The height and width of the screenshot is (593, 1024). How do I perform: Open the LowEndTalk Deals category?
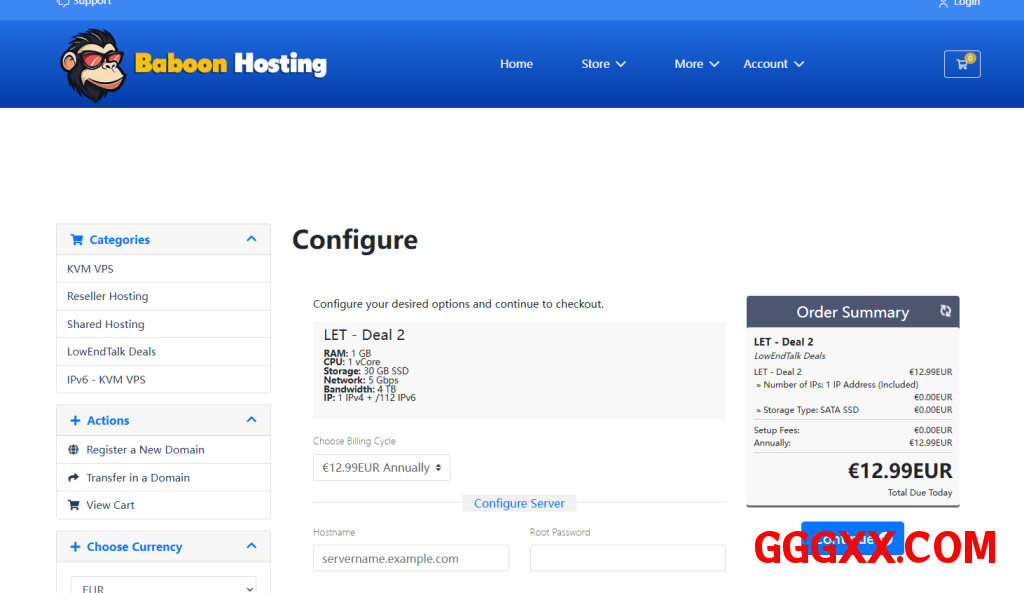(x=111, y=352)
